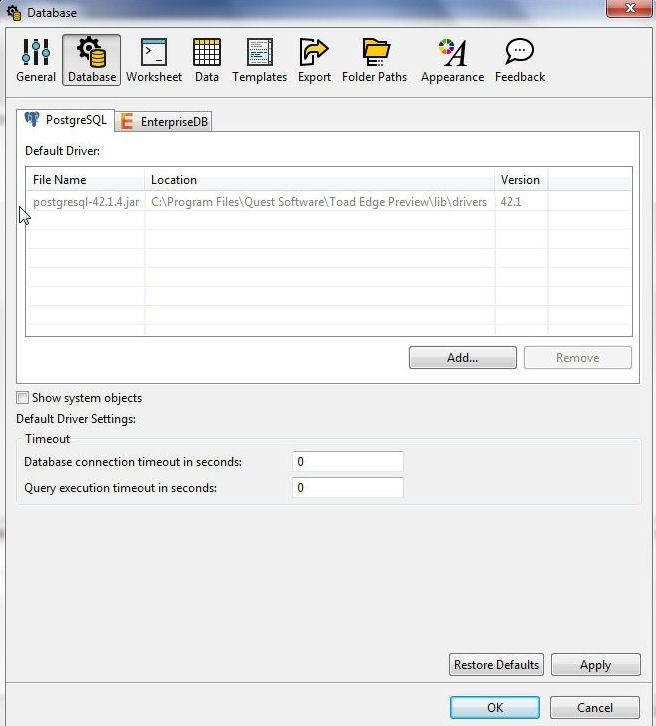Close the Database dialog window
The width and height of the screenshot is (656, 726).
(629, 8)
